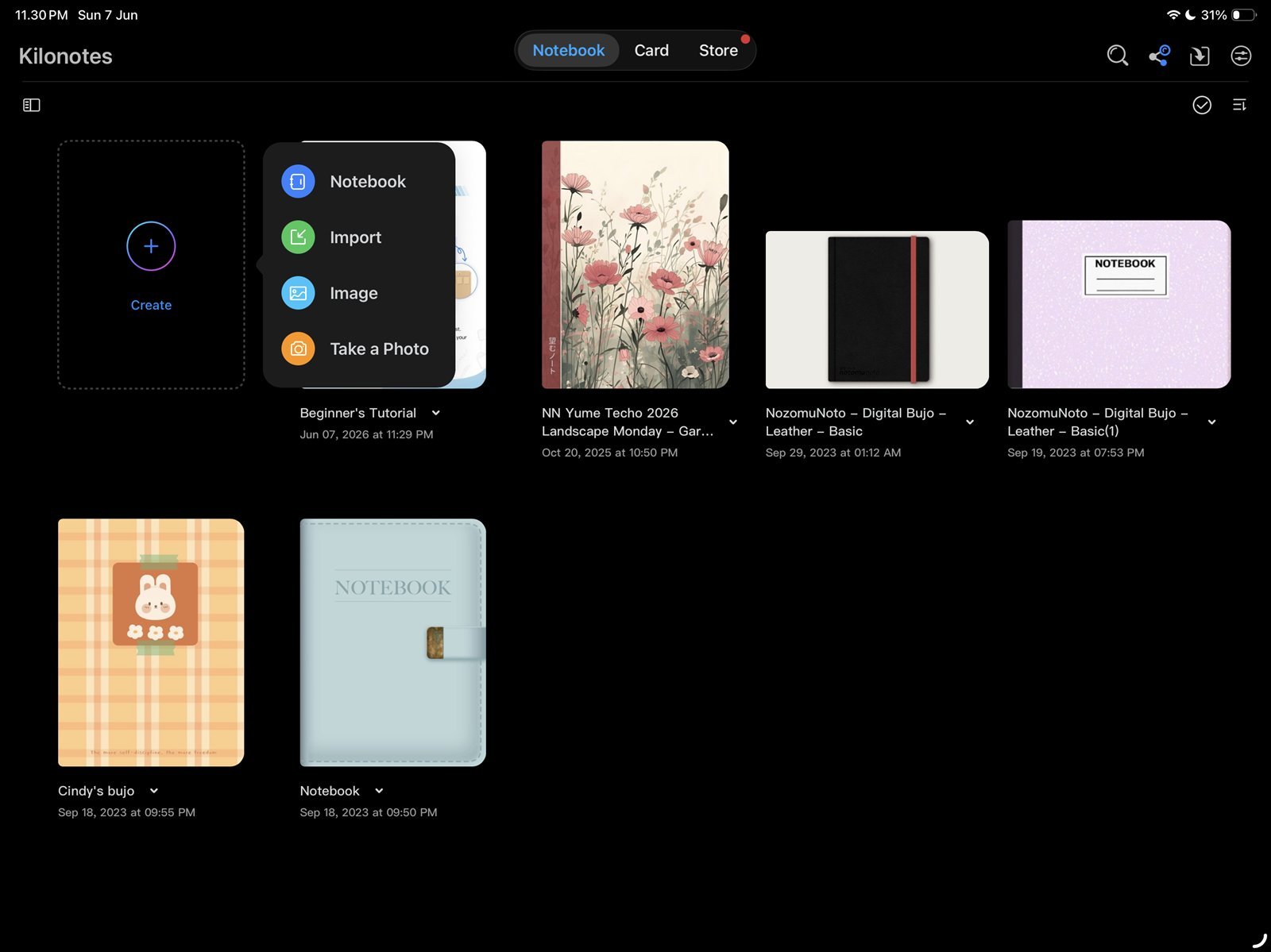Click NozomuNoto Leather – Basic(1) title
The width and height of the screenshot is (1271, 952).
(1098, 422)
